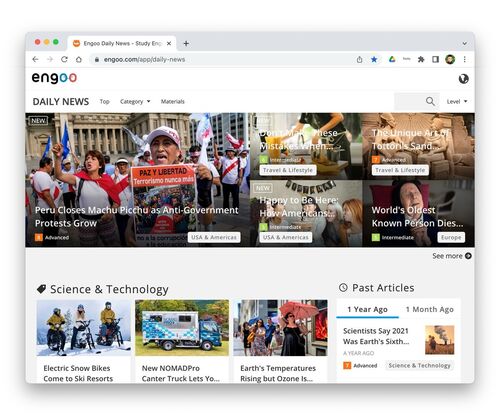Image resolution: width=500 pixels, height=417 pixels.
Task: Open Peru Closes Machu Picchu article
Action: (137, 216)
